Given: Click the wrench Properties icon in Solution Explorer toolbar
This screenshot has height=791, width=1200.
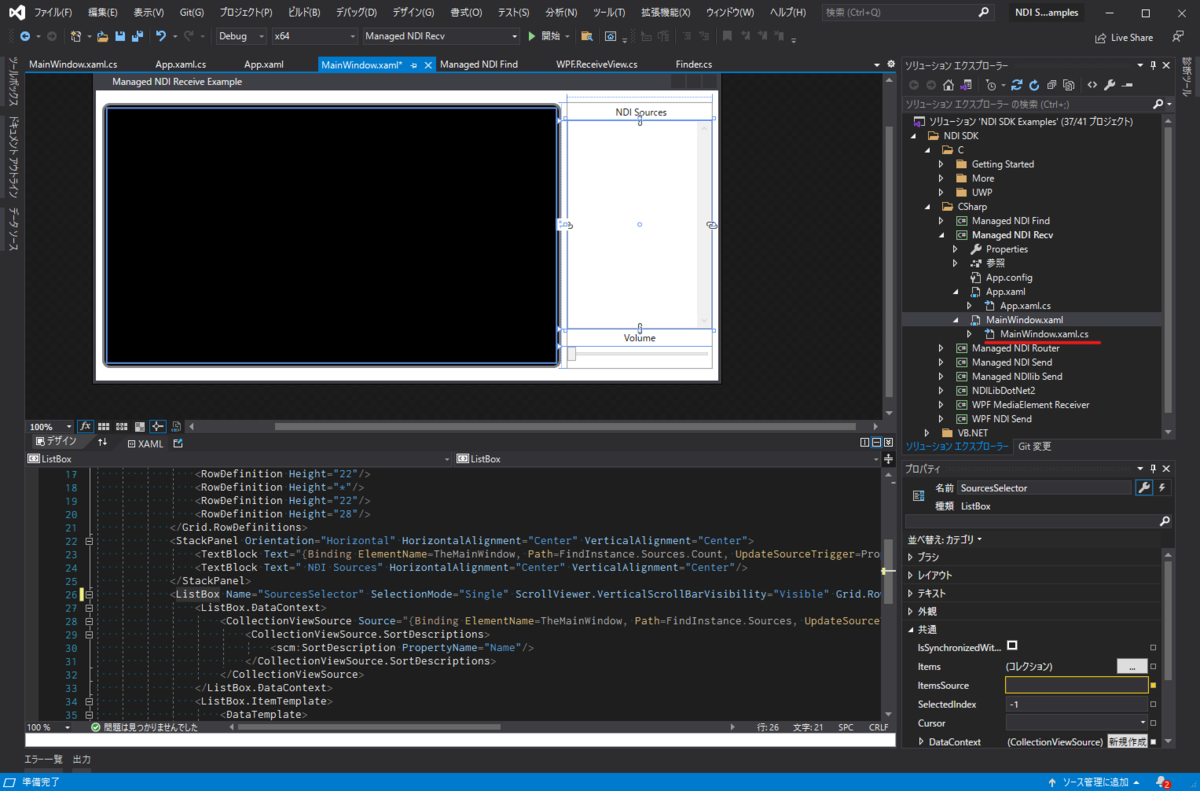Looking at the screenshot, I should coord(1110,85).
